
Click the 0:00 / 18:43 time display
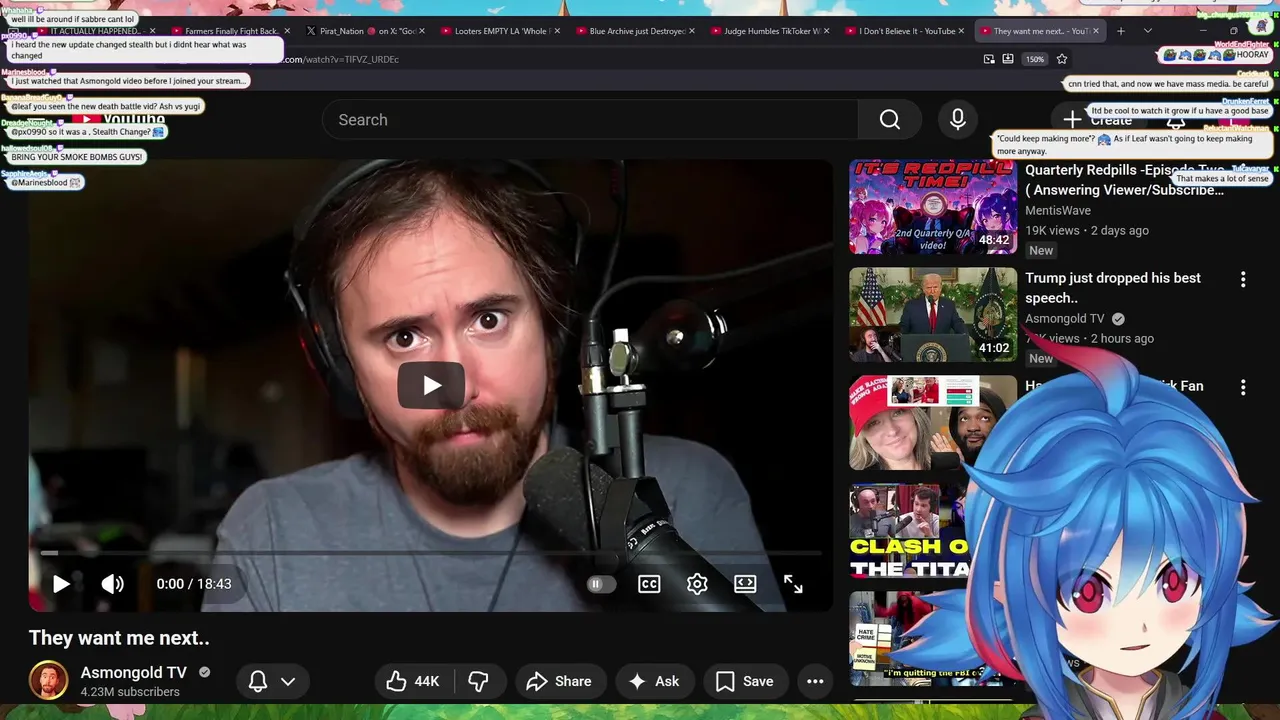pyautogui.click(x=193, y=584)
